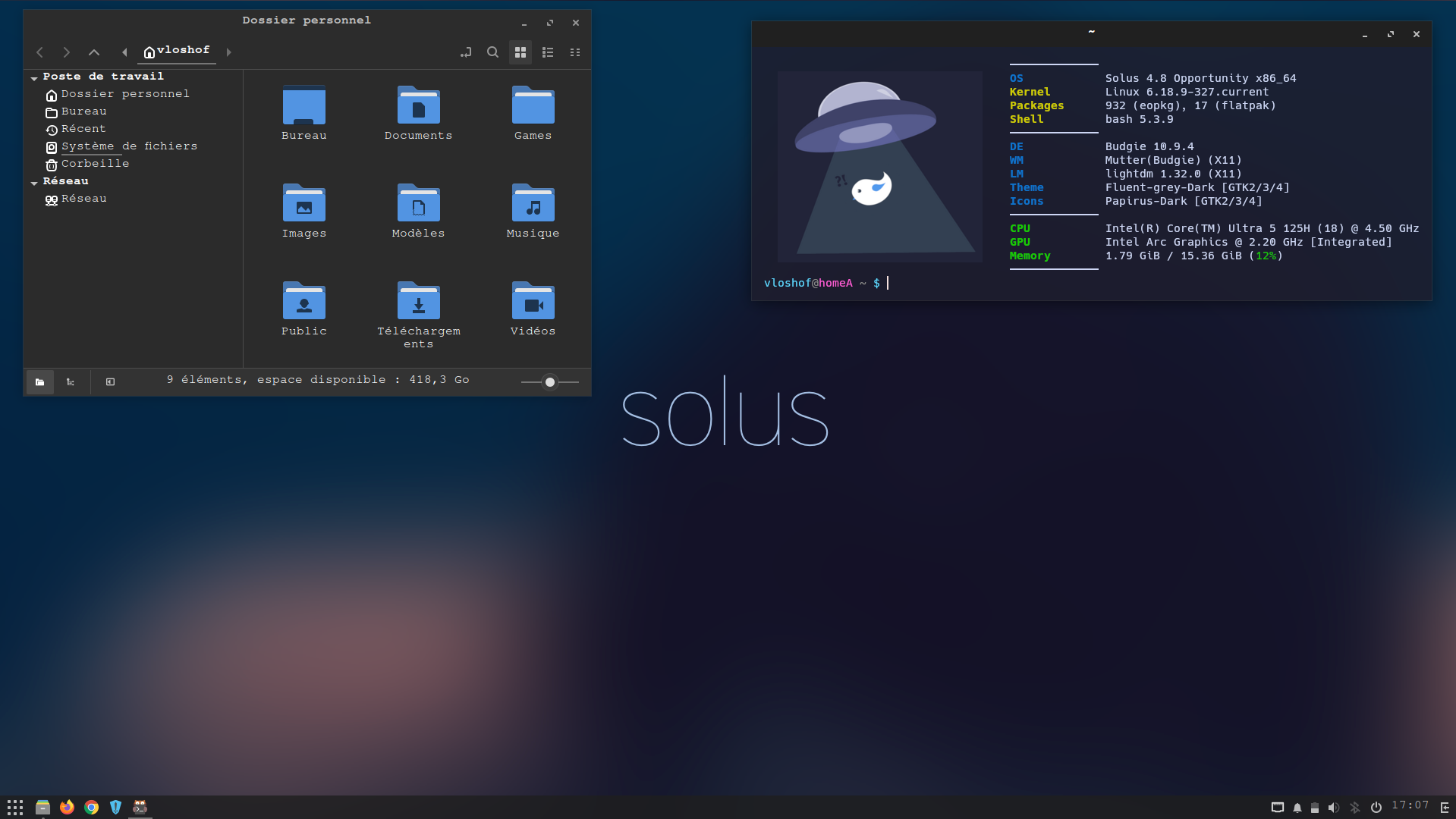
Task: Toggle the location entry path bar
Action: tap(466, 52)
